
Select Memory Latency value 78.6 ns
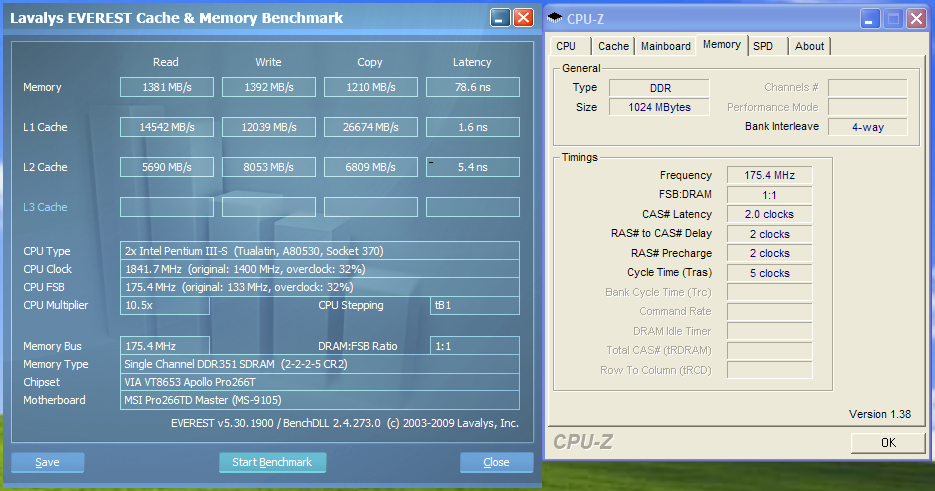[x=473, y=87]
